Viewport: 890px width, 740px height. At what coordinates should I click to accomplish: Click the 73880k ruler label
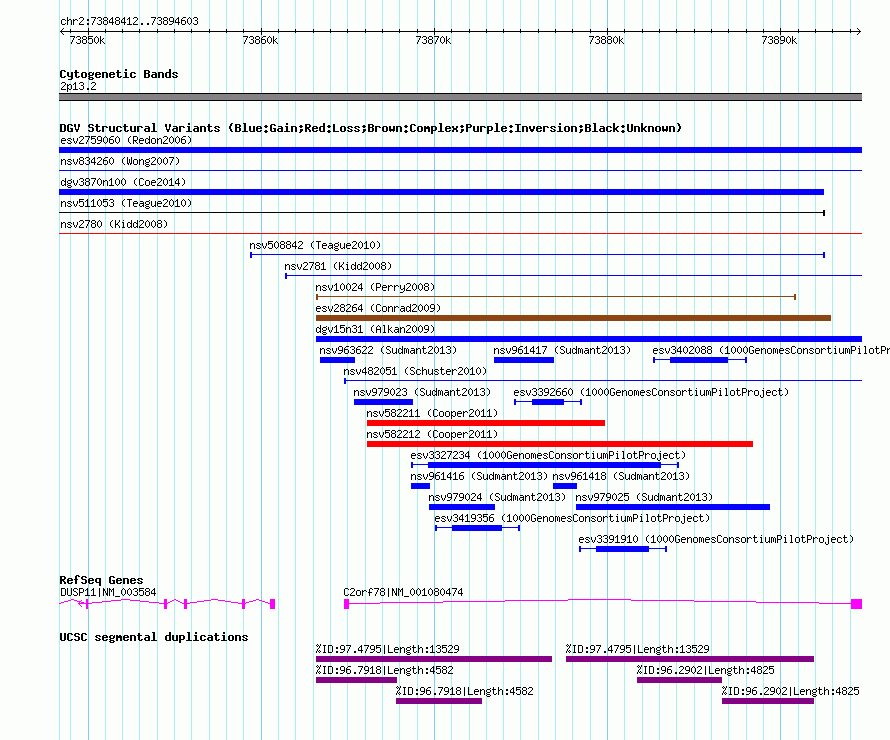[x=606, y=40]
